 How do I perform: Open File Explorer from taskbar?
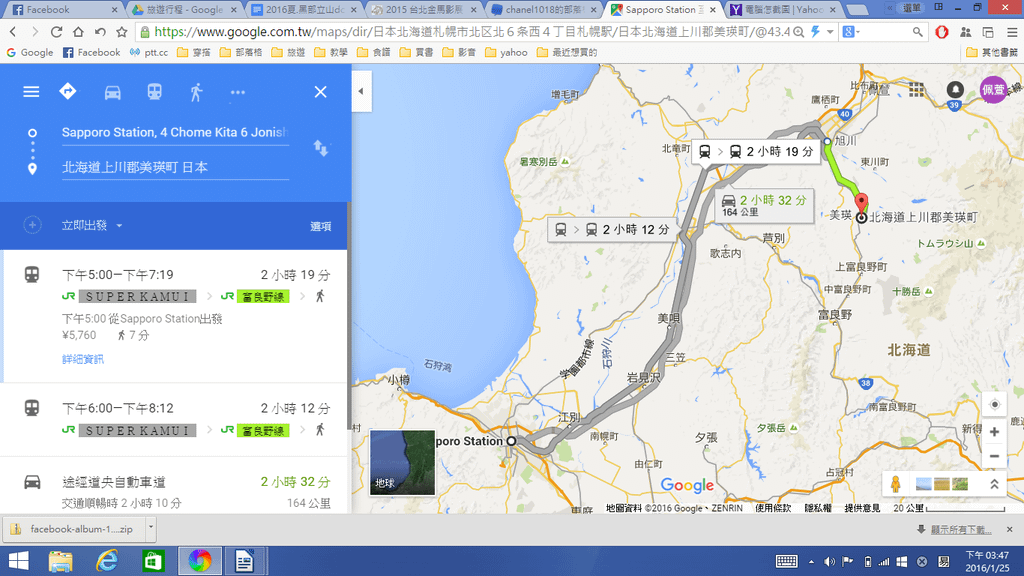pos(61,561)
